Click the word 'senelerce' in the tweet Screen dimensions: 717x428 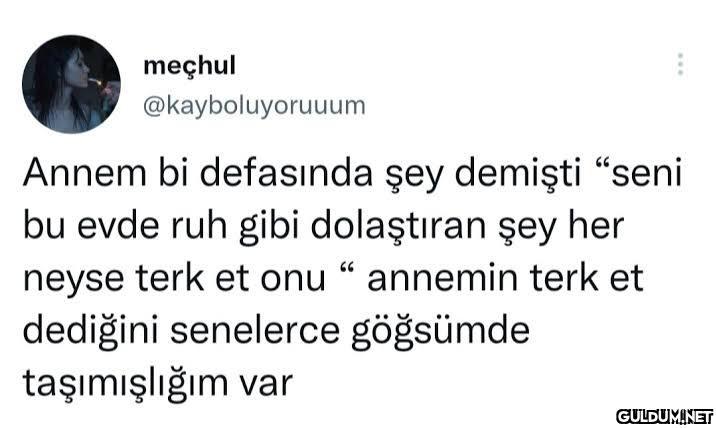pyautogui.click(x=255, y=331)
